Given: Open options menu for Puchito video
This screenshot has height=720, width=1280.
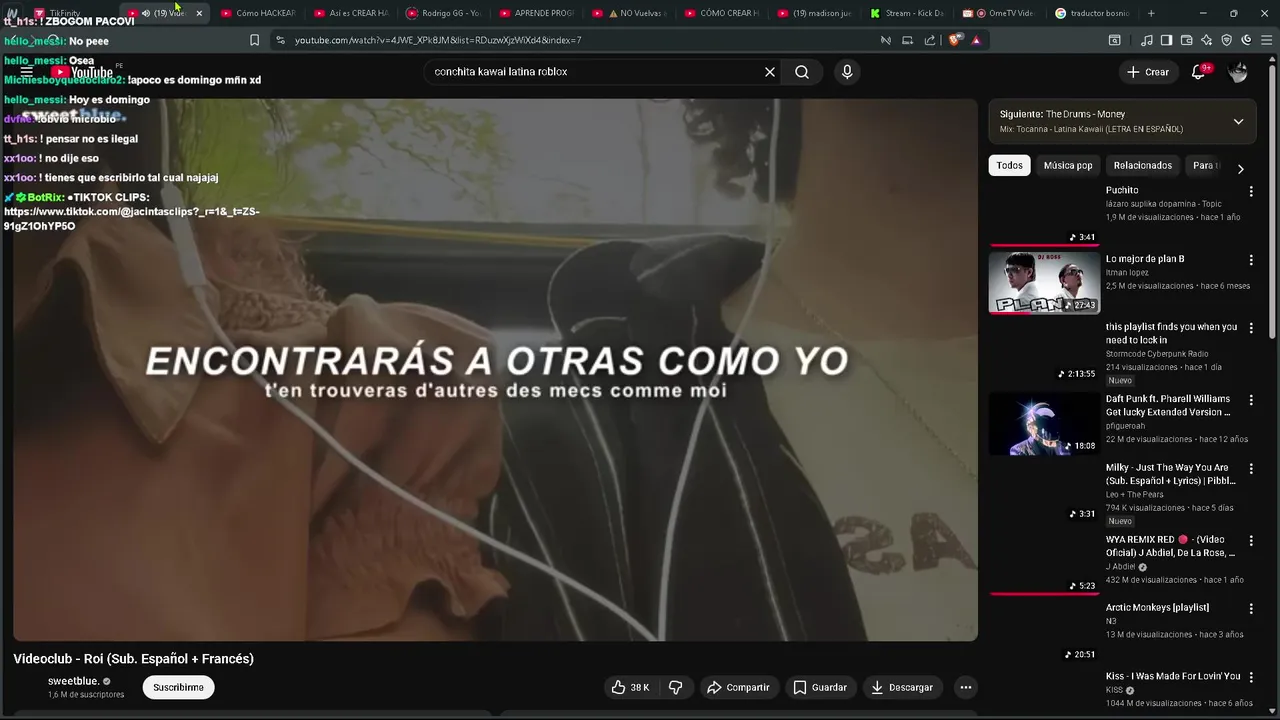Looking at the screenshot, I should (x=1250, y=191).
